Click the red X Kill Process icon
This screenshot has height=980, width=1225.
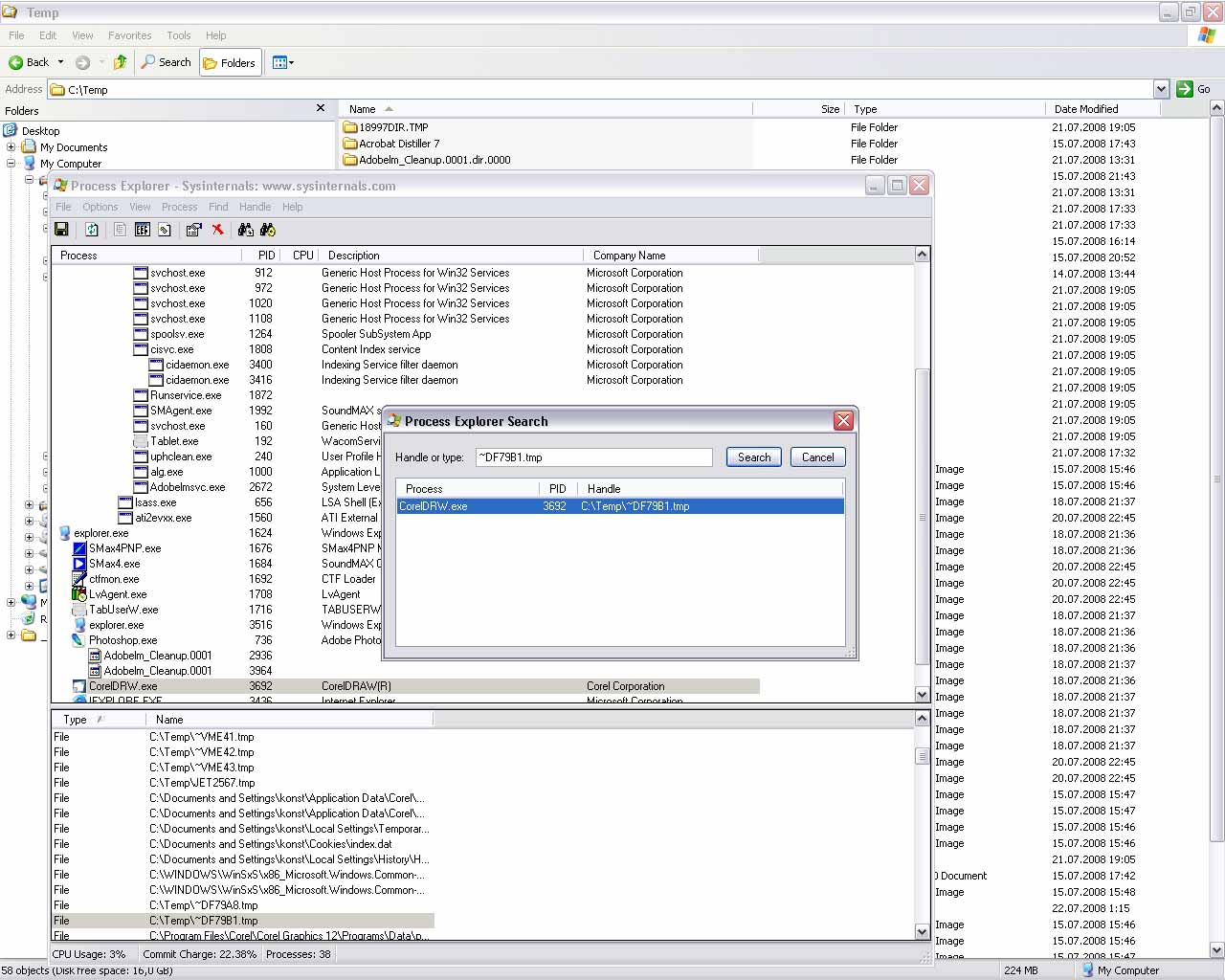(218, 230)
